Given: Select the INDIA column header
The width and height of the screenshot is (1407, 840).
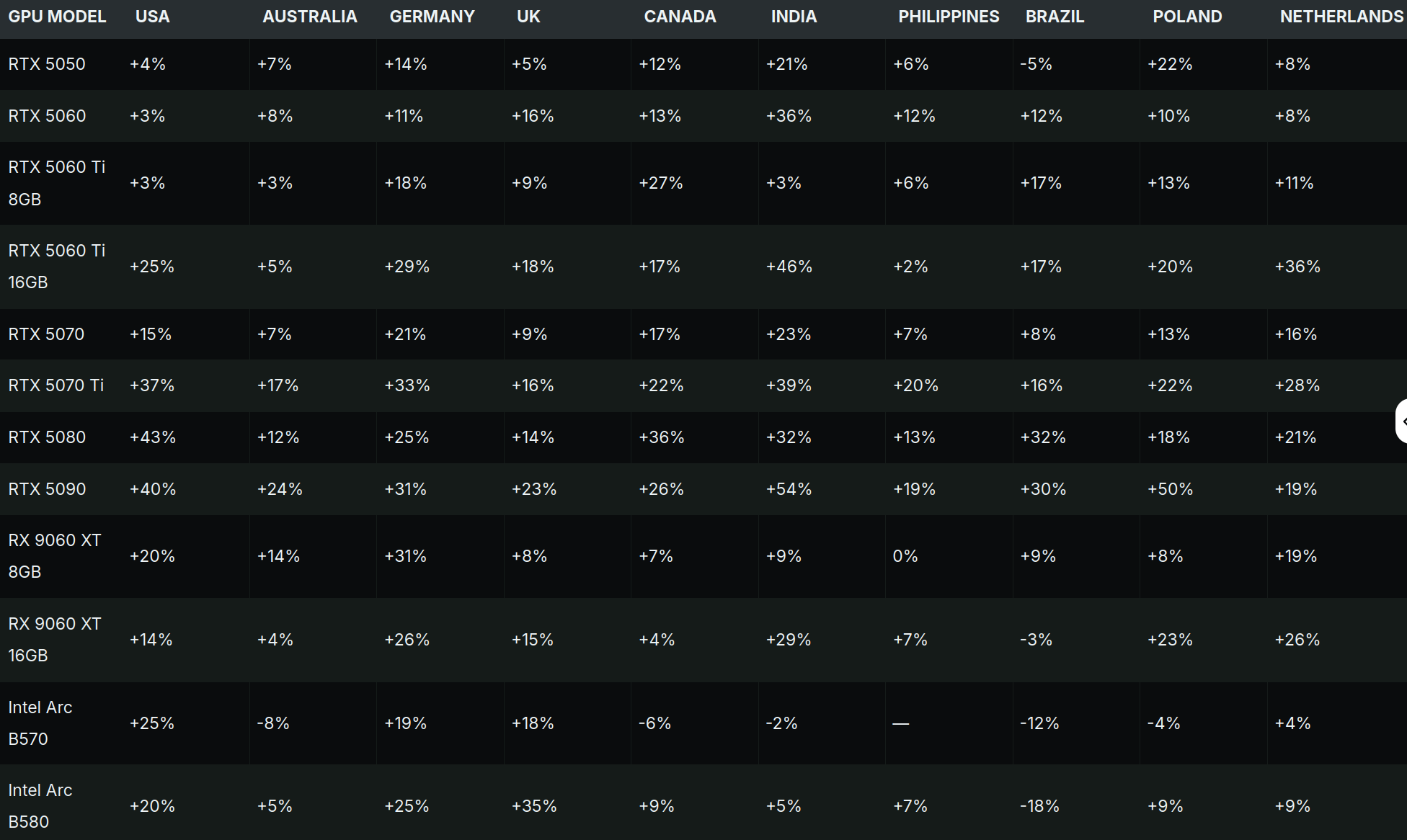Looking at the screenshot, I should (794, 17).
